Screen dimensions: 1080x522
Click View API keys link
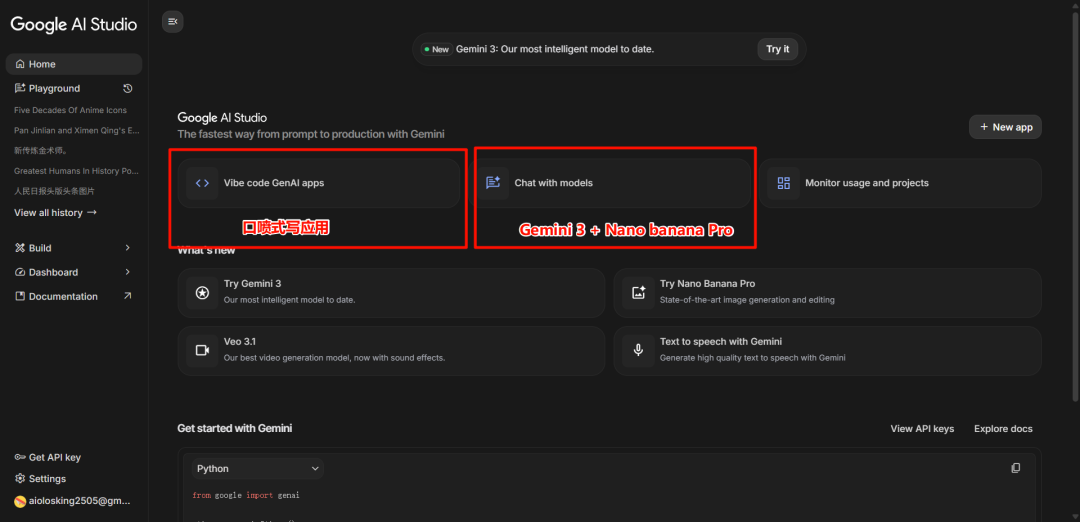(x=922, y=428)
